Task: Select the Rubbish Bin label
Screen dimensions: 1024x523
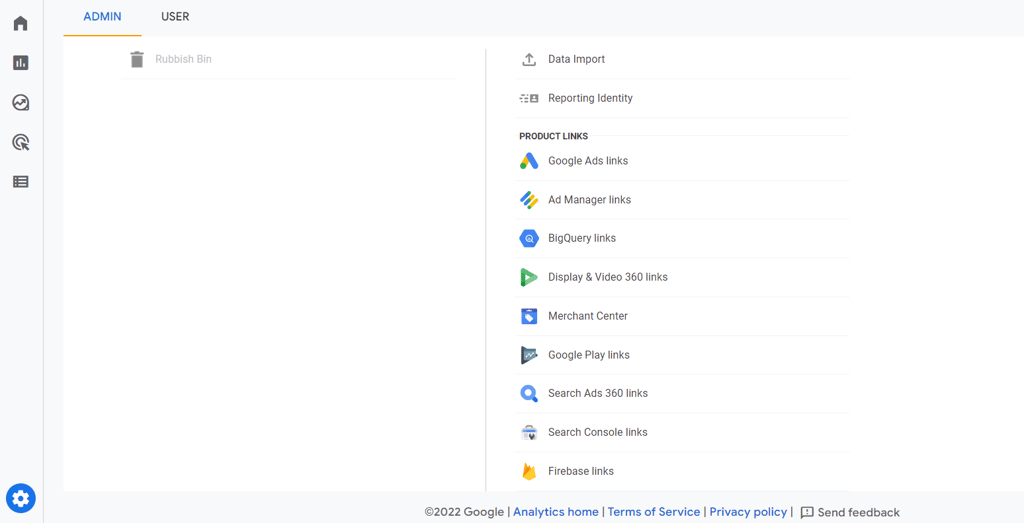Action: (184, 59)
